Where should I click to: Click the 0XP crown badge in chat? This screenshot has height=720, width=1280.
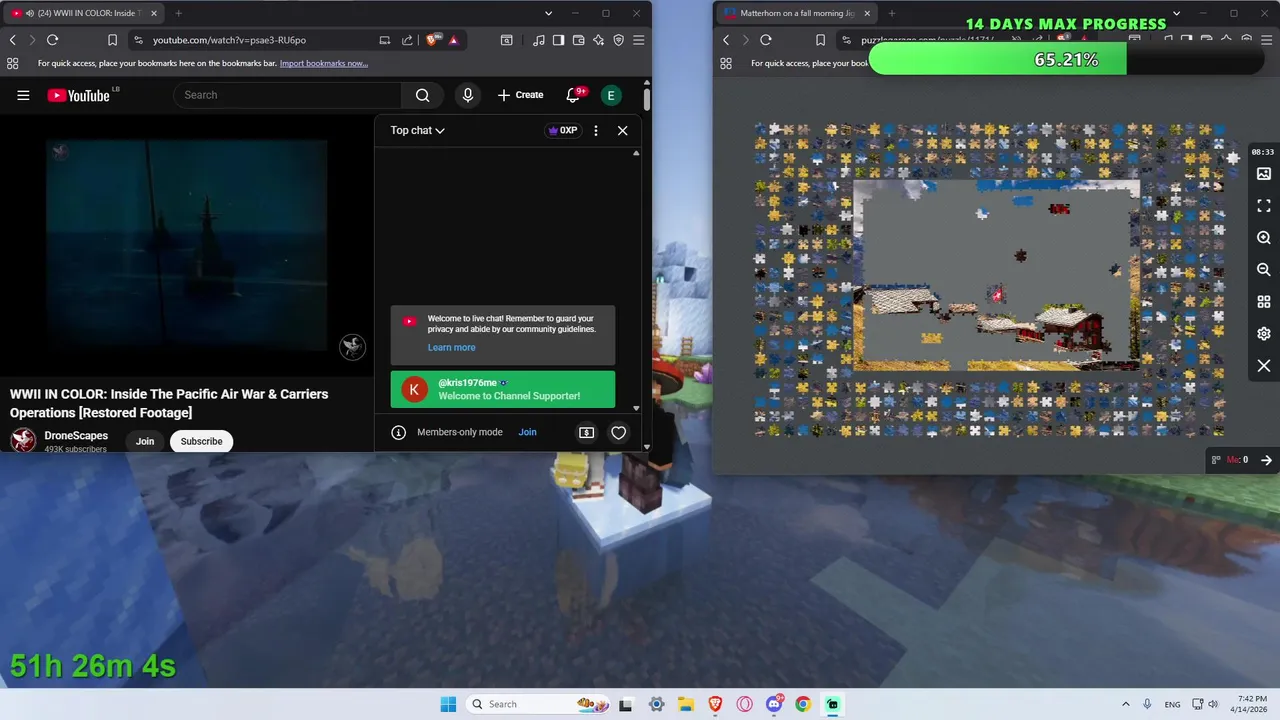coord(562,130)
